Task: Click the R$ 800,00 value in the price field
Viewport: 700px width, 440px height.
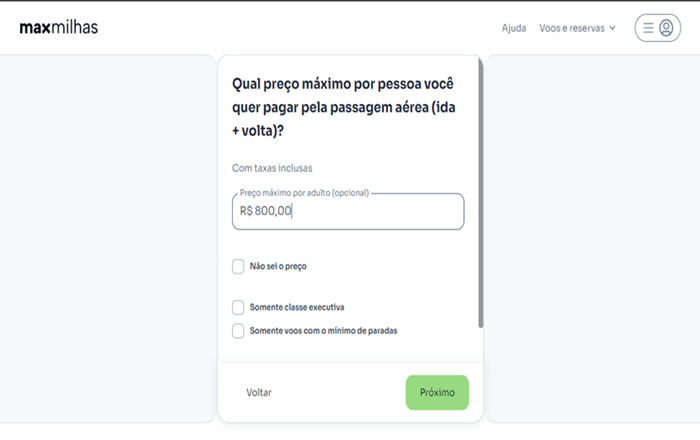Action: (x=265, y=212)
